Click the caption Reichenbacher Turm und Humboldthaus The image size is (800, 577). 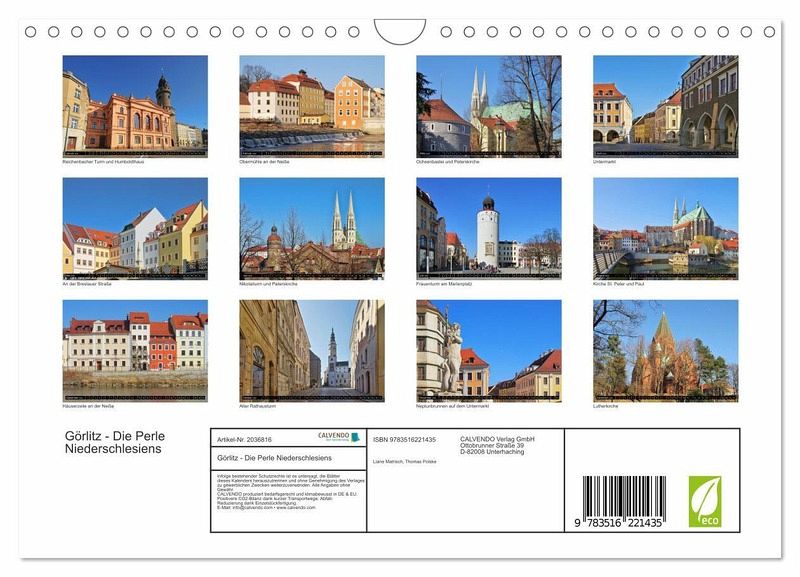pyautogui.click(x=103, y=162)
